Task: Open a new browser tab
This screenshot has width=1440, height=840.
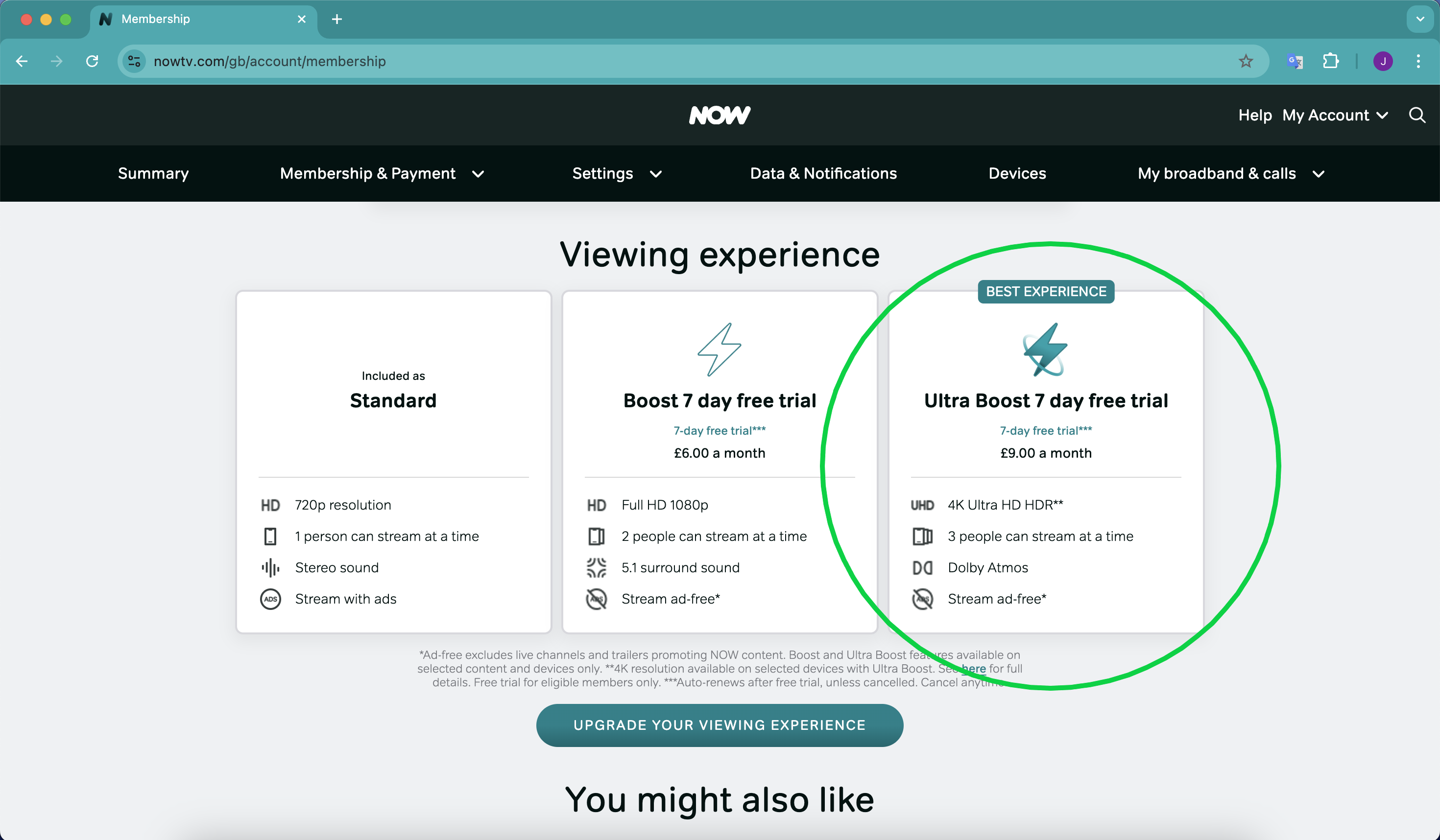Action: pos(337,20)
